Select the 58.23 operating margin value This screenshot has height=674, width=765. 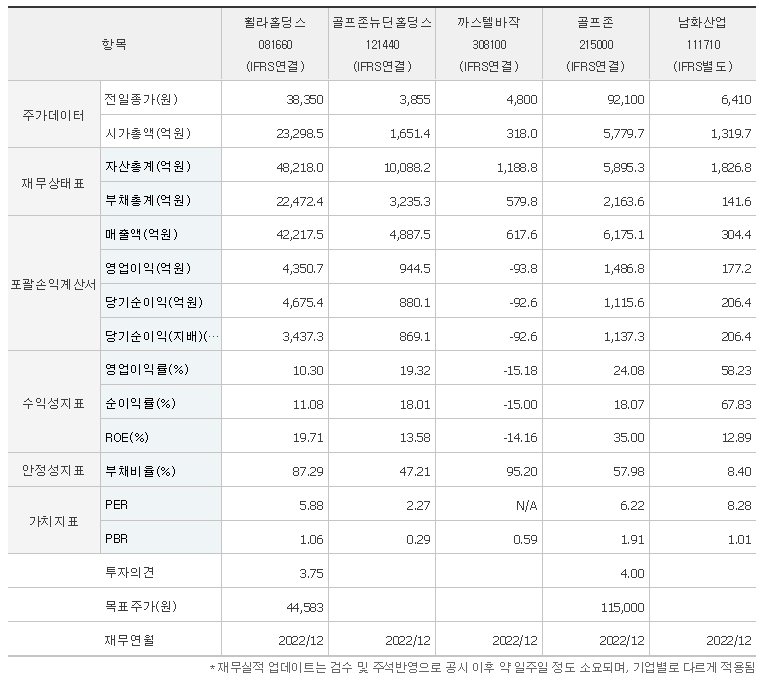(736, 370)
